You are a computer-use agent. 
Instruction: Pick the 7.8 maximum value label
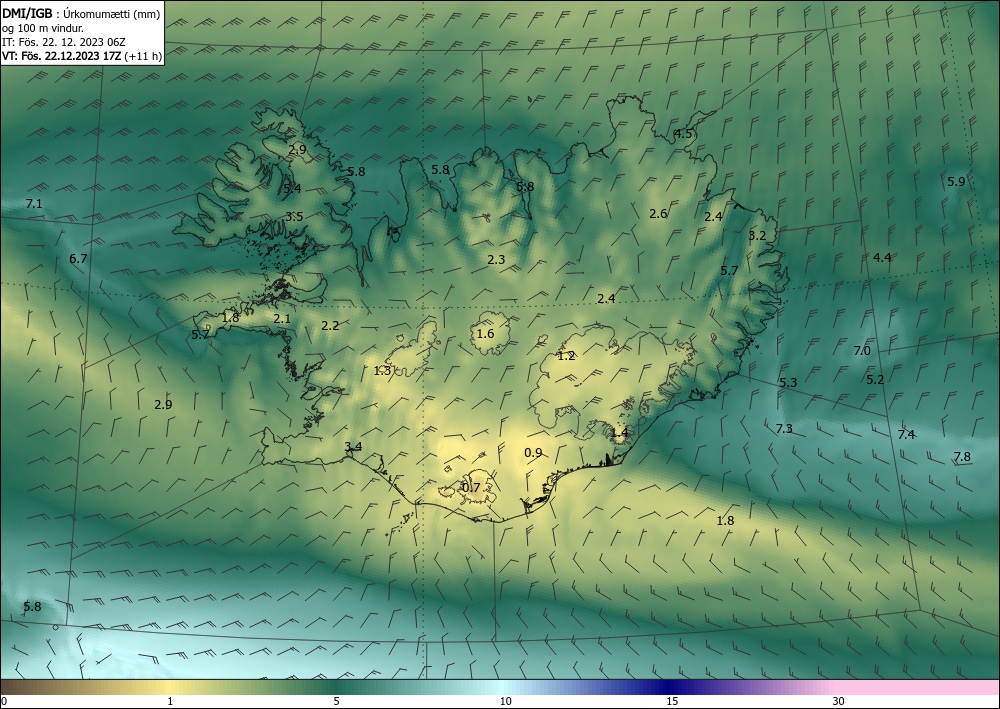[x=962, y=457]
